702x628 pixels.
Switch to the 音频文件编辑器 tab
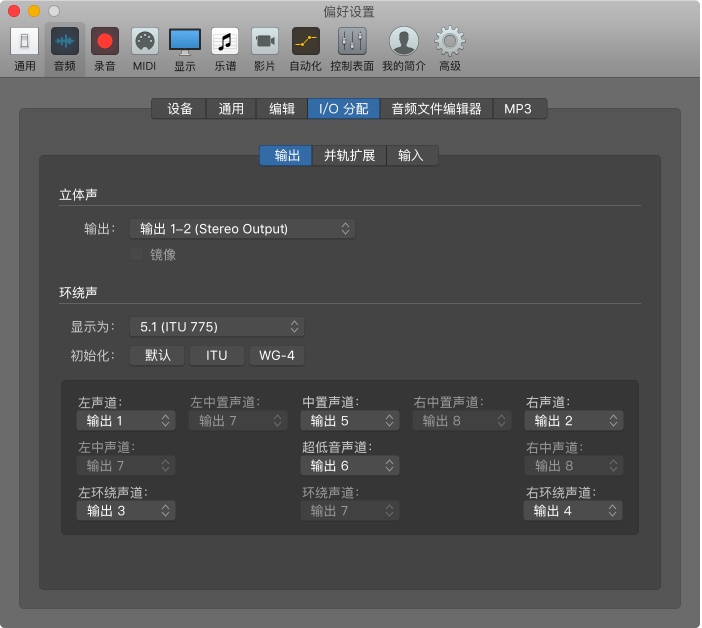[x=437, y=109]
